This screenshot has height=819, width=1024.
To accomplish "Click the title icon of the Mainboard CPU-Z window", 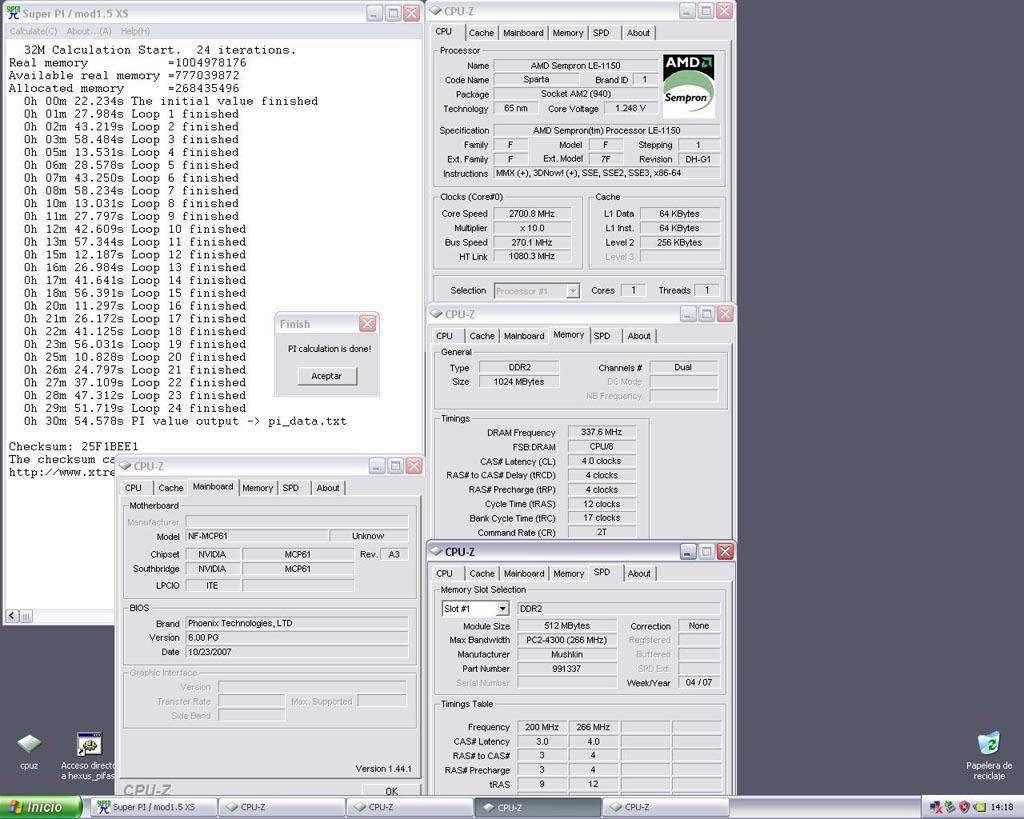I will tap(125, 466).
